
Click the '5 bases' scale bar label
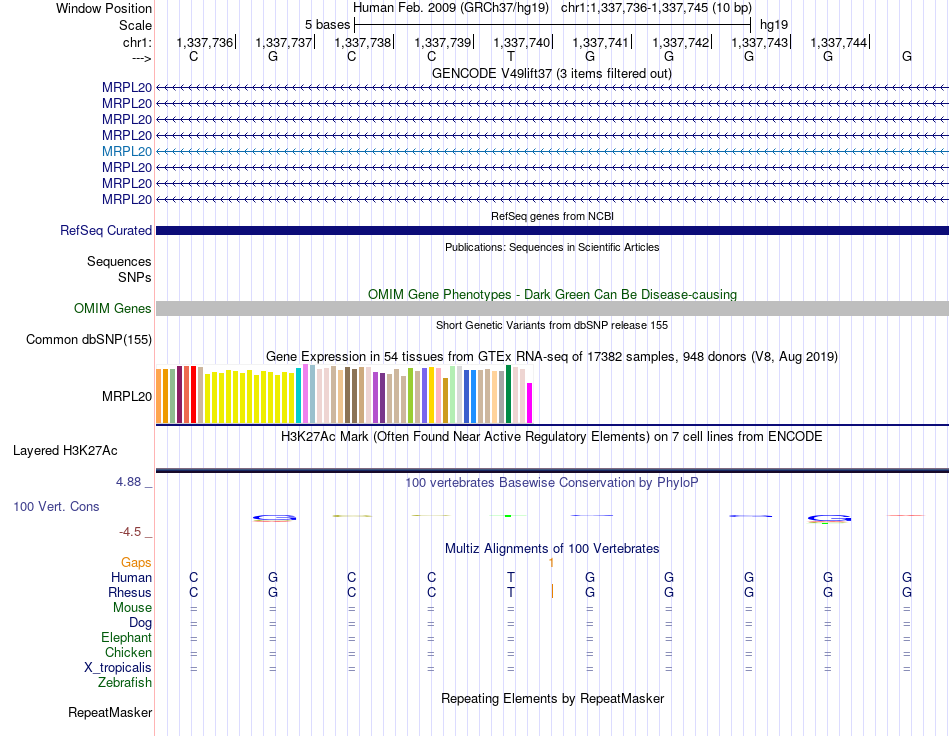pos(327,25)
